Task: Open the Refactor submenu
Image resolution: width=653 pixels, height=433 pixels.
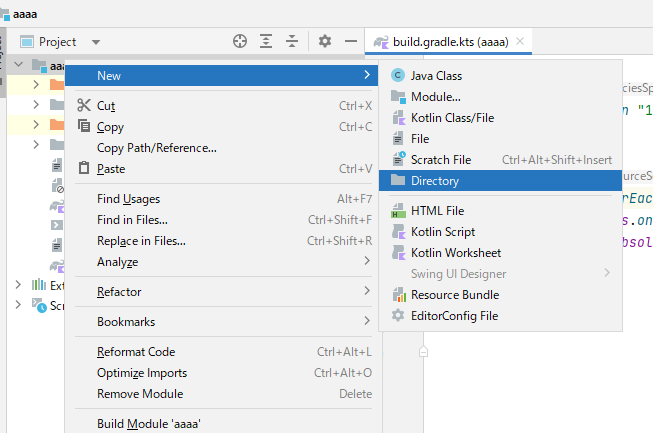Action: 224,292
